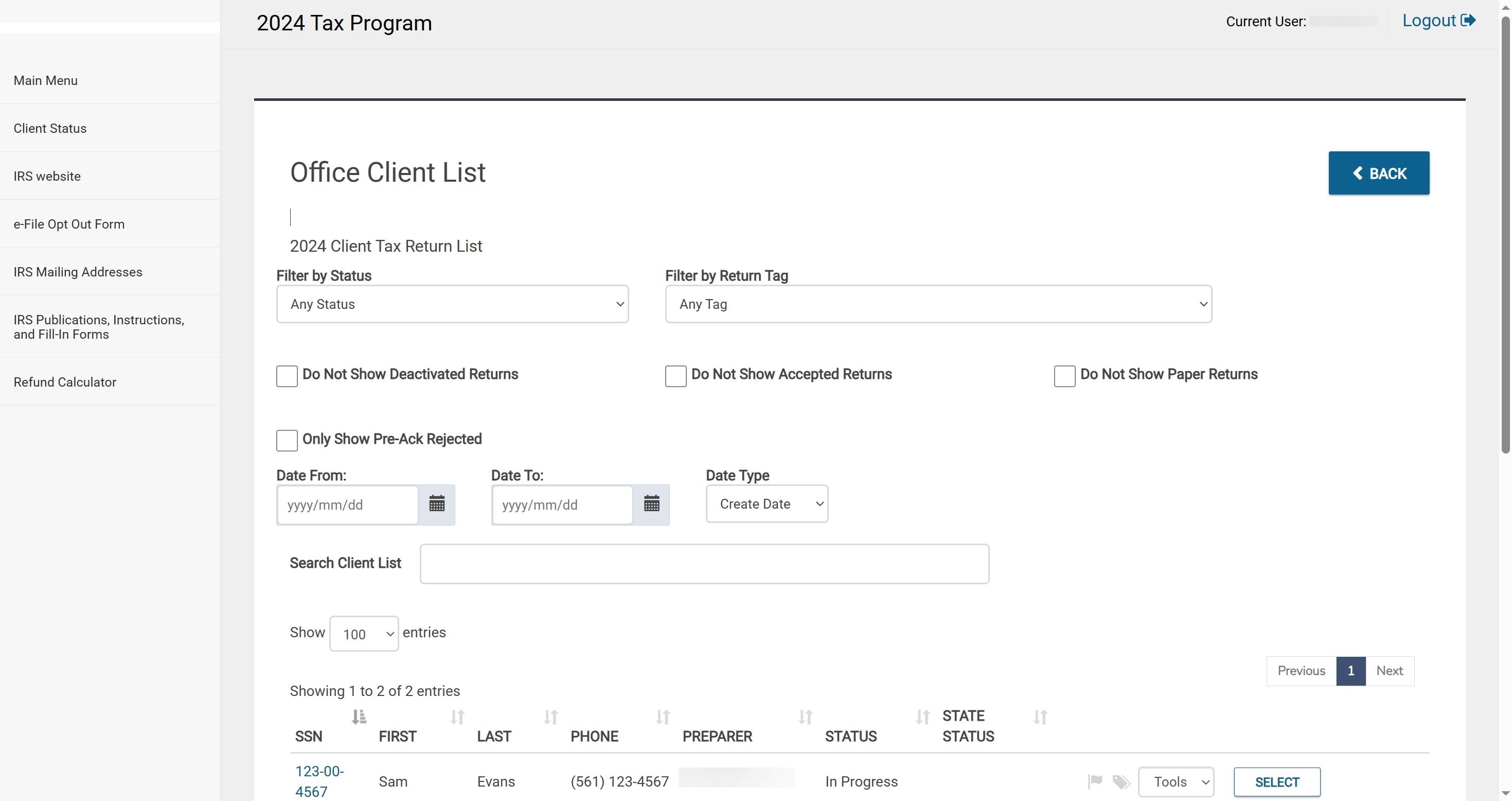Open Client Status in the sidebar
The image size is (1512, 801).
tap(50, 129)
